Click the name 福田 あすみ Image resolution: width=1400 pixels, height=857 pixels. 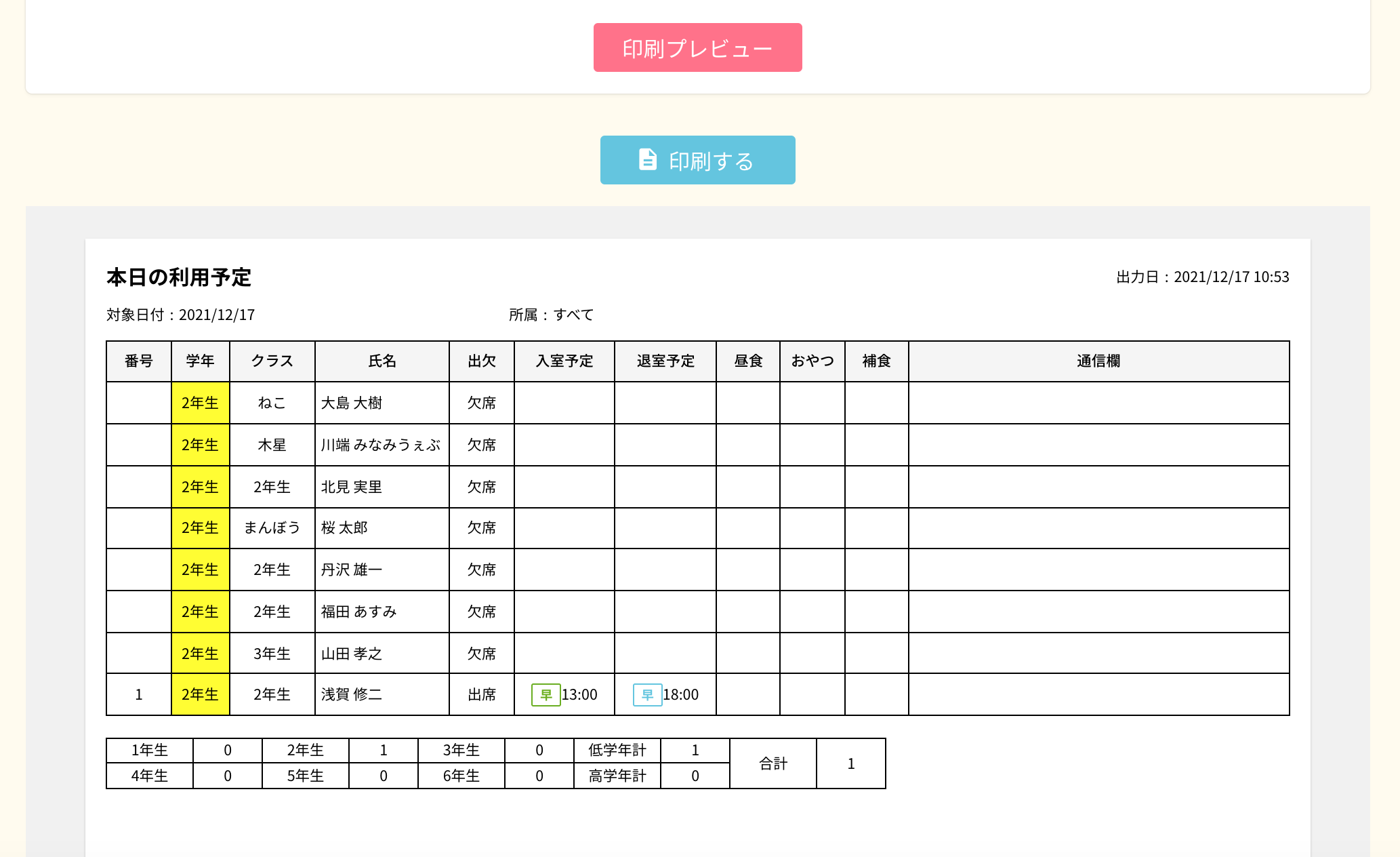click(x=359, y=612)
